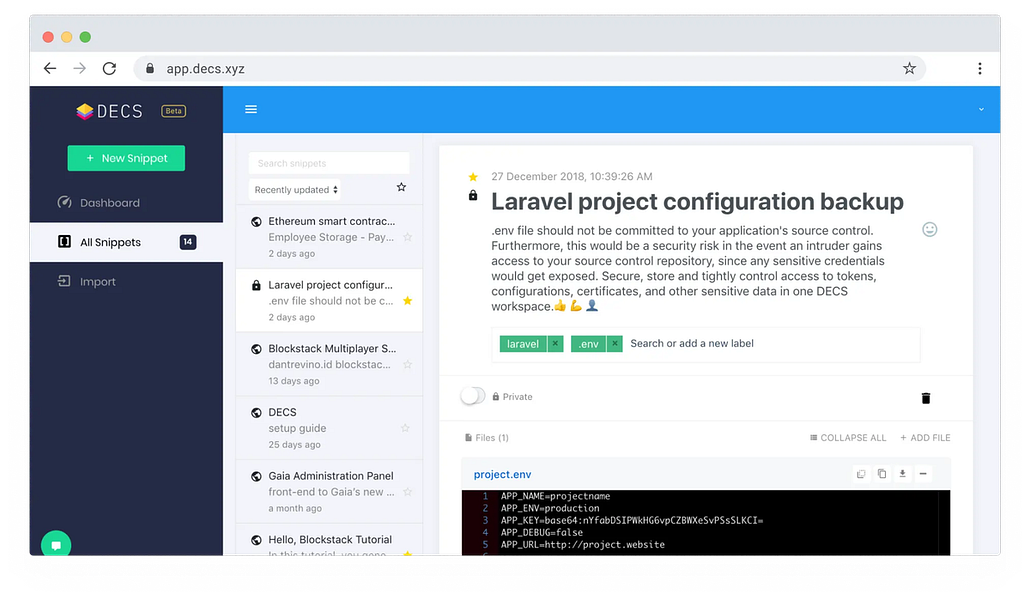1030x600 pixels.
Task: Star the DECS setup guide snippet
Action: [405, 428]
